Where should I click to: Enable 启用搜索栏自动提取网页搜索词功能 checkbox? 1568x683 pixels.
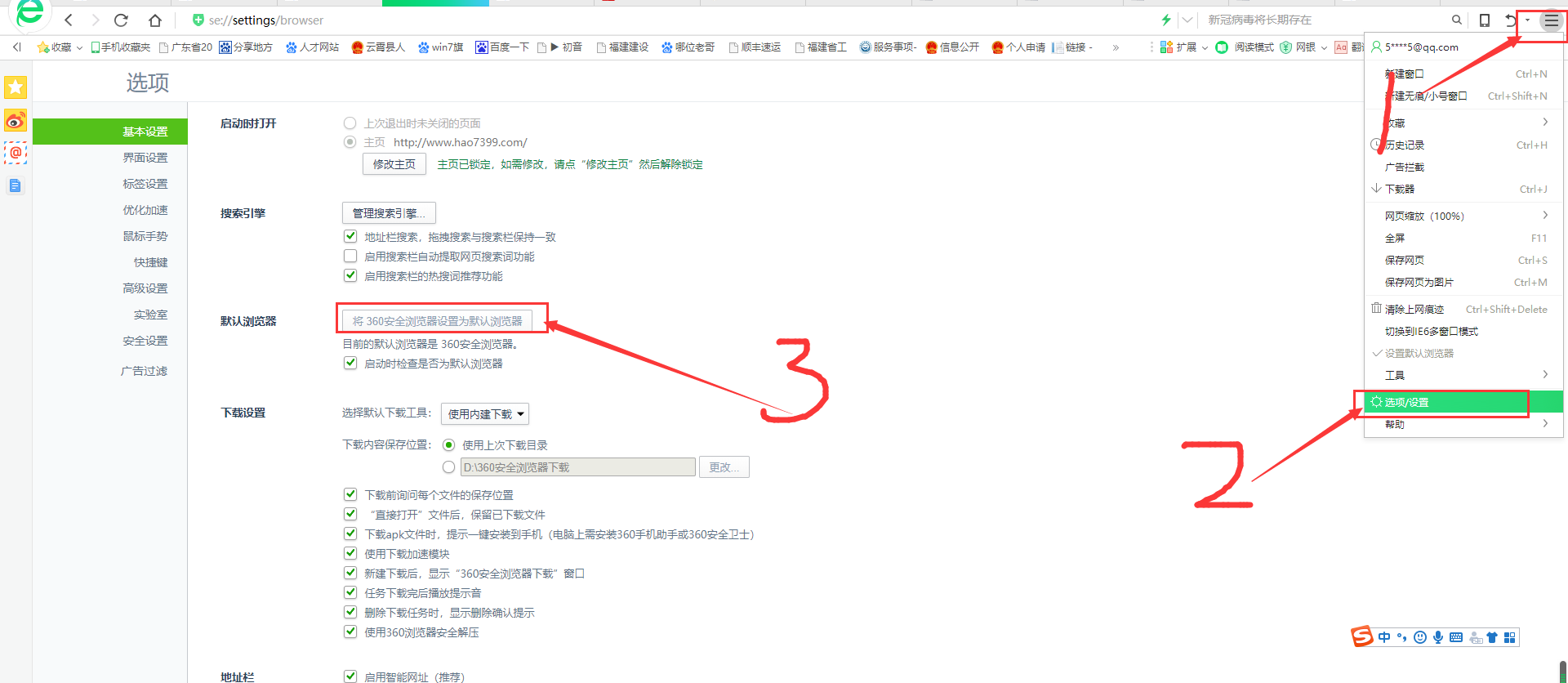pos(350,257)
